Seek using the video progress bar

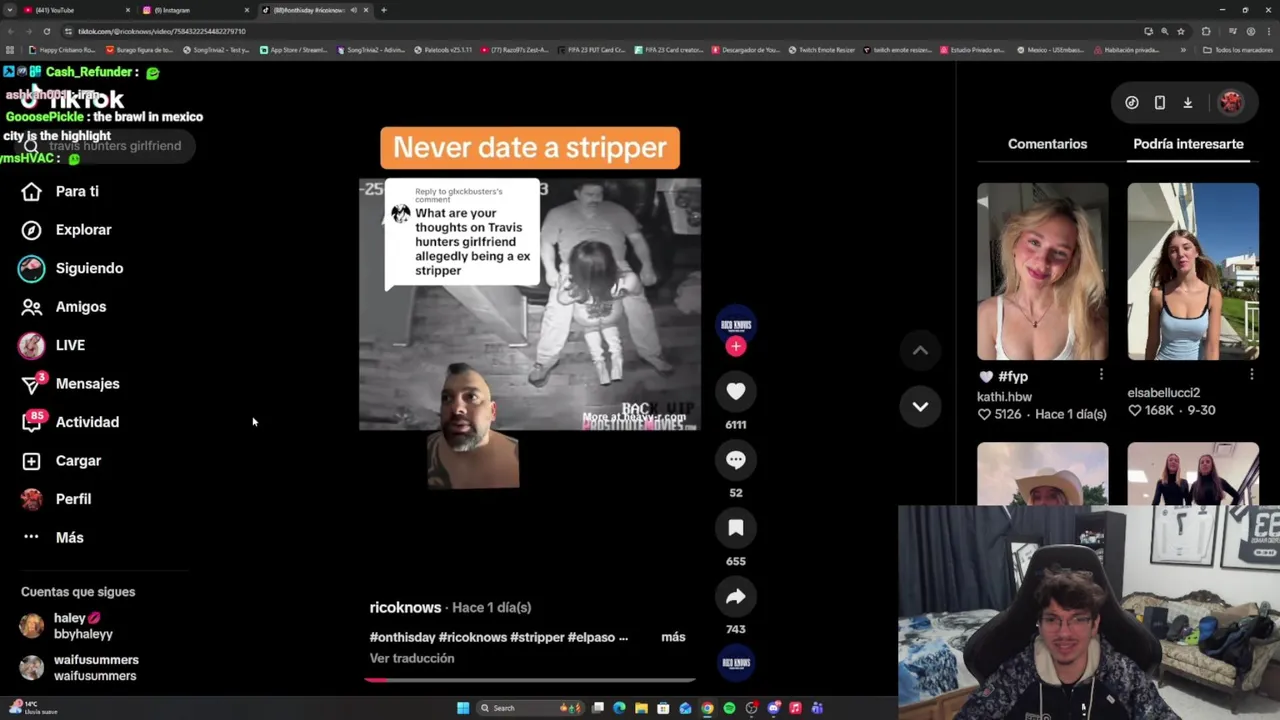tap(530, 680)
